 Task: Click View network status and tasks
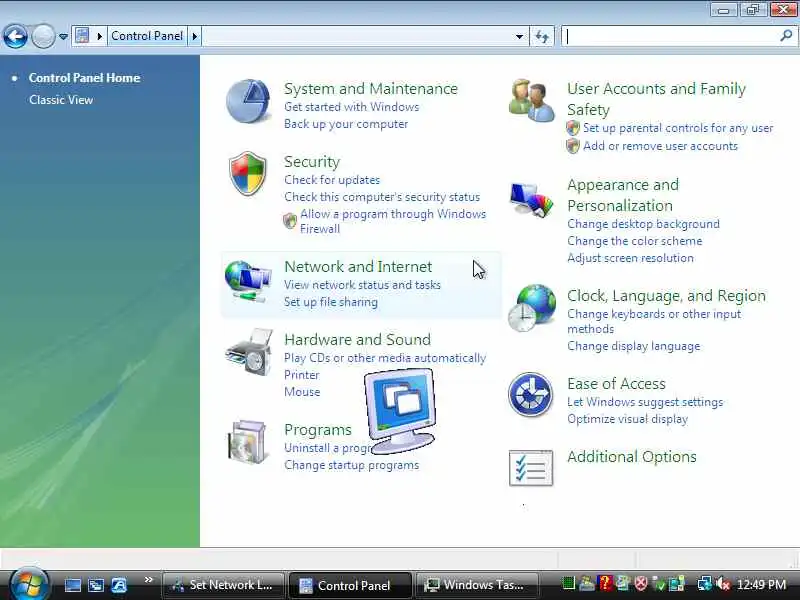click(x=362, y=285)
